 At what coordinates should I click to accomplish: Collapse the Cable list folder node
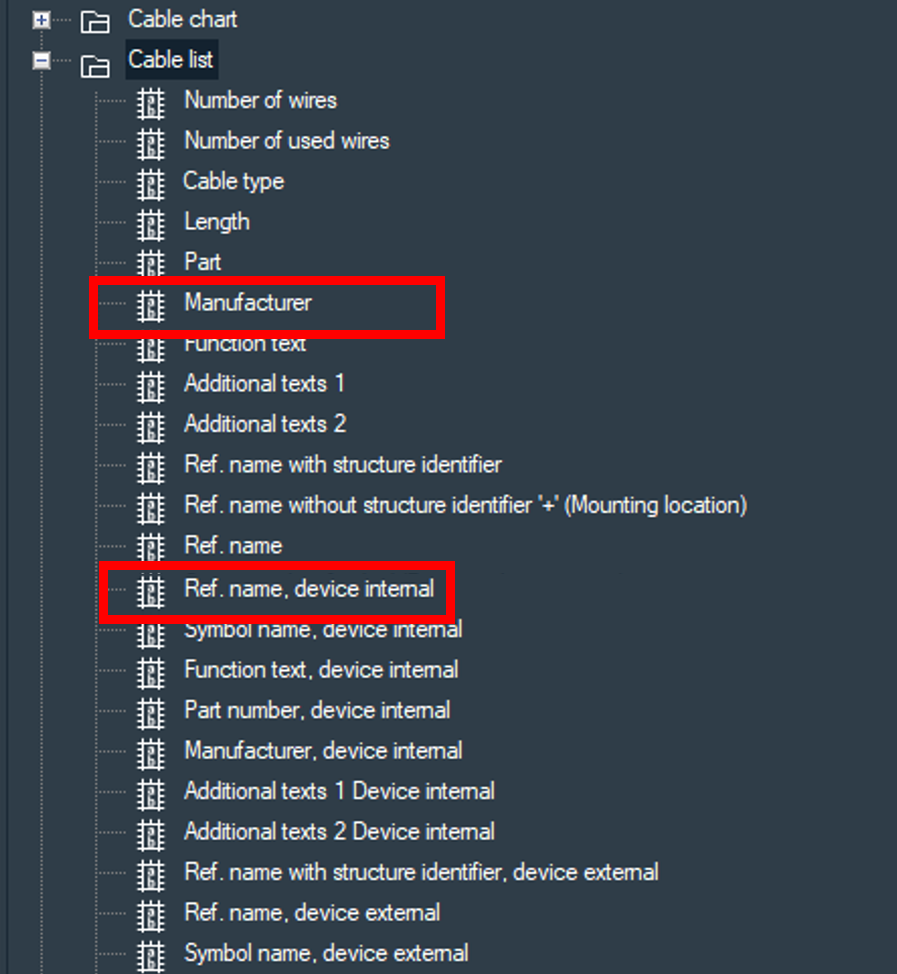coord(41,61)
